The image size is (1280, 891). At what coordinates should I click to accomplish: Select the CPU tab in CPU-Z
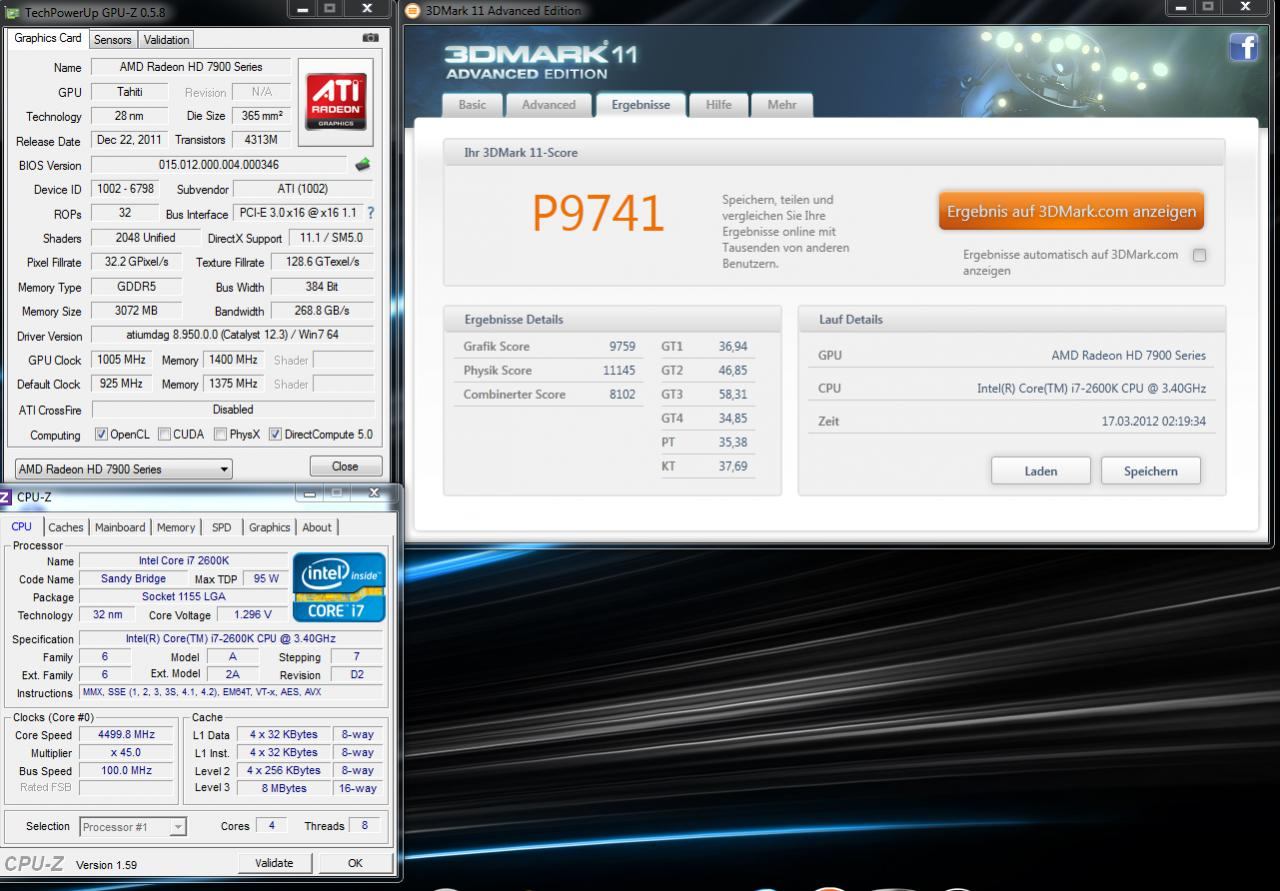(22, 527)
